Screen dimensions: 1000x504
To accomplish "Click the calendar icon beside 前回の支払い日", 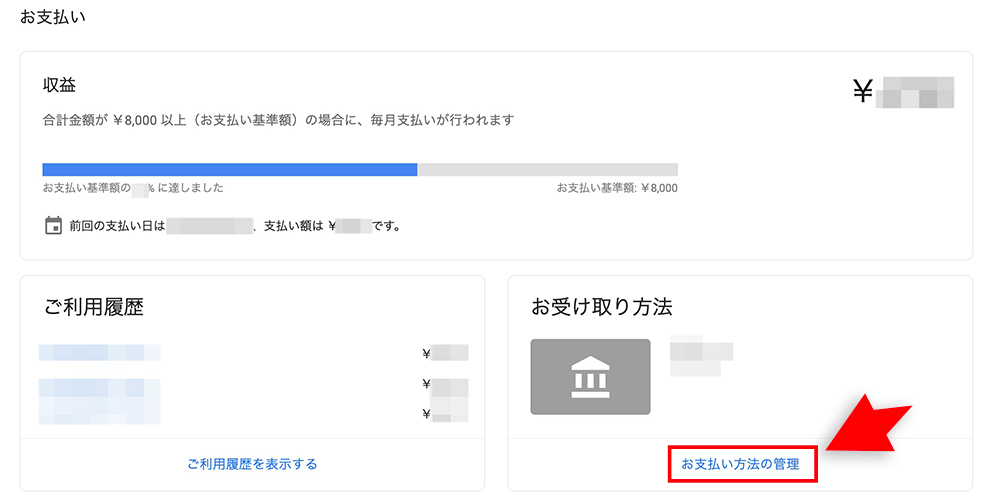I will [54, 225].
